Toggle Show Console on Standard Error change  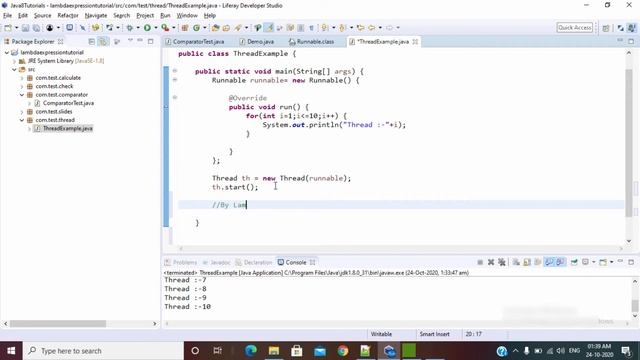pyautogui.click(x=560, y=262)
